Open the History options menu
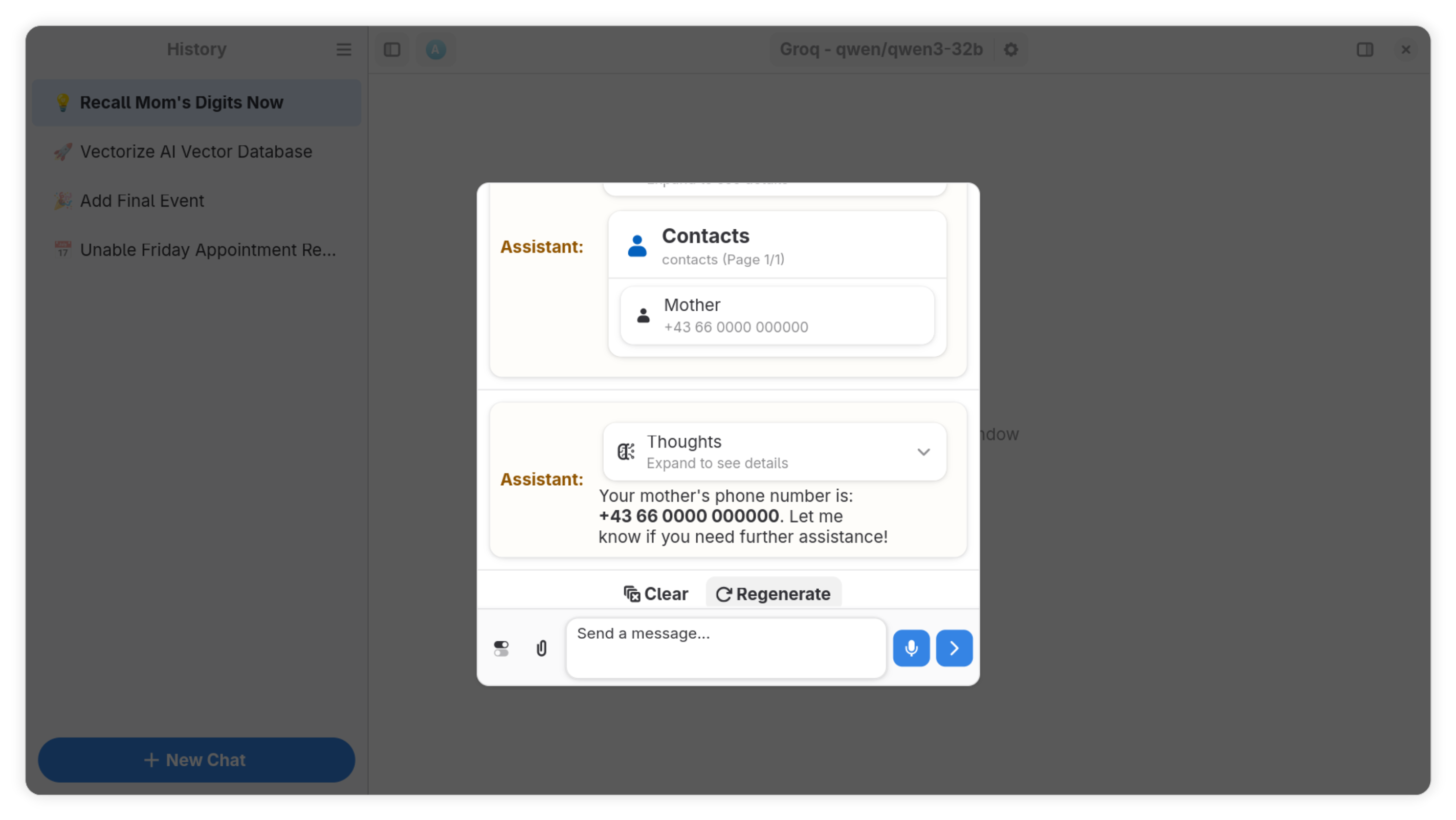Viewport: 1456px width, 820px height. (x=344, y=50)
